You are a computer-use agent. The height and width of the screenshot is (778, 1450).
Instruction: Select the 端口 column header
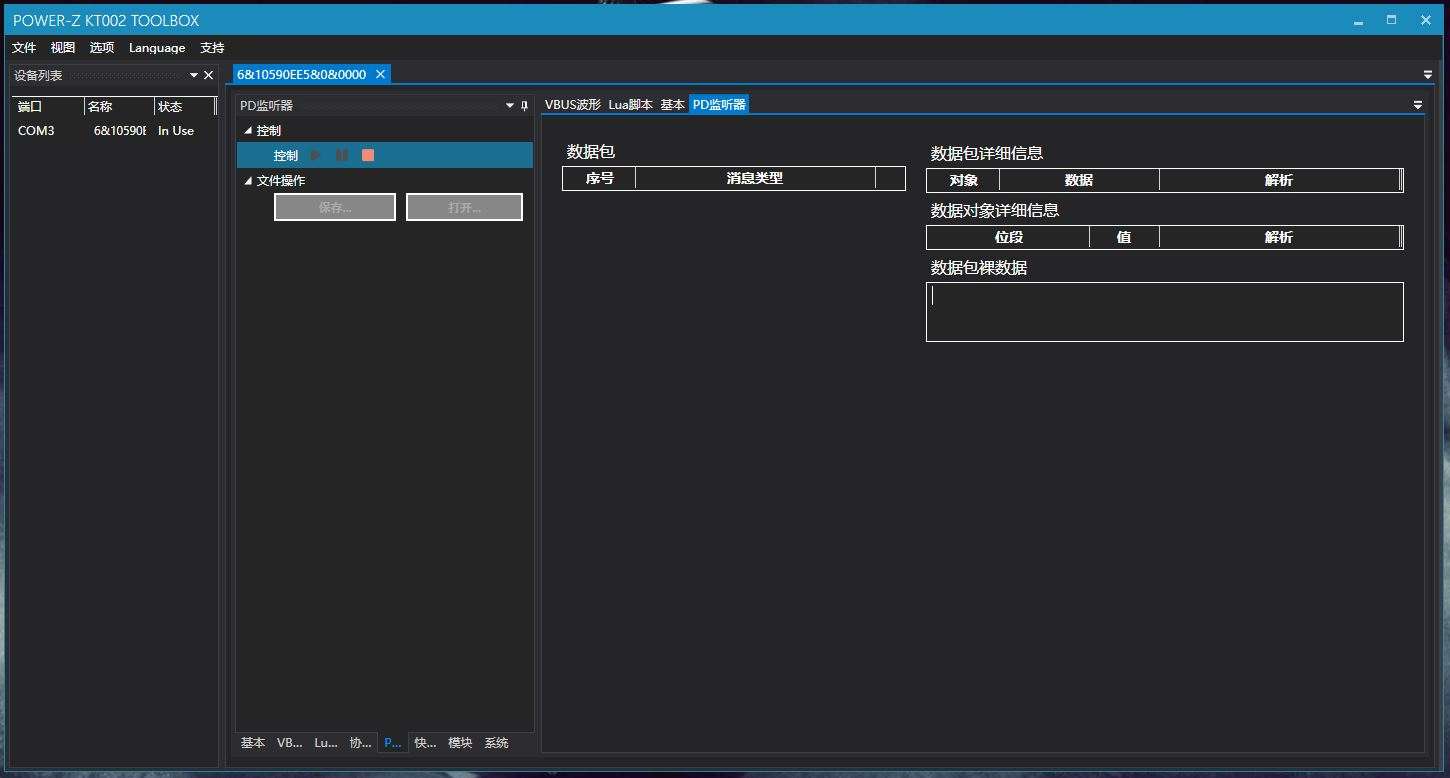[48, 107]
